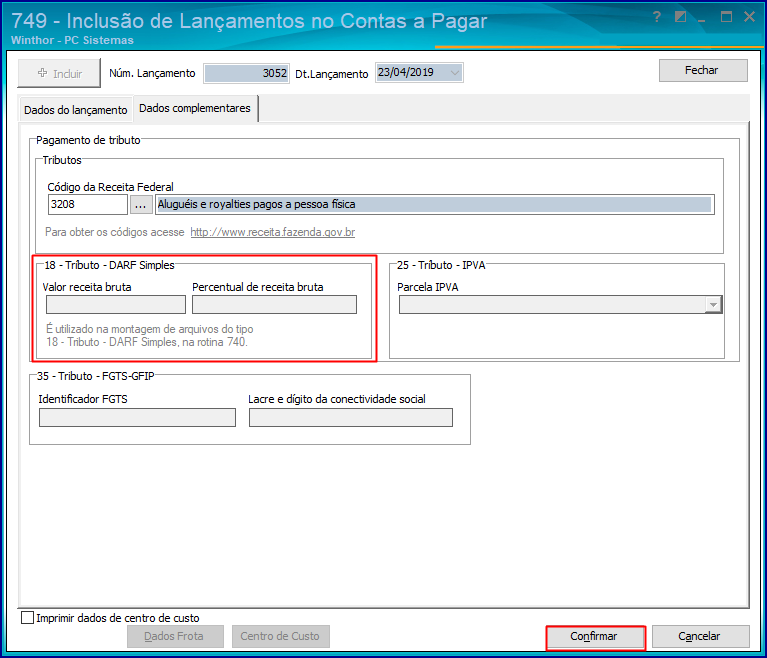767x658 pixels.
Task: Click the Código da Receita Federal field 3208
Action: pyautogui.click(x=88, y=204)
